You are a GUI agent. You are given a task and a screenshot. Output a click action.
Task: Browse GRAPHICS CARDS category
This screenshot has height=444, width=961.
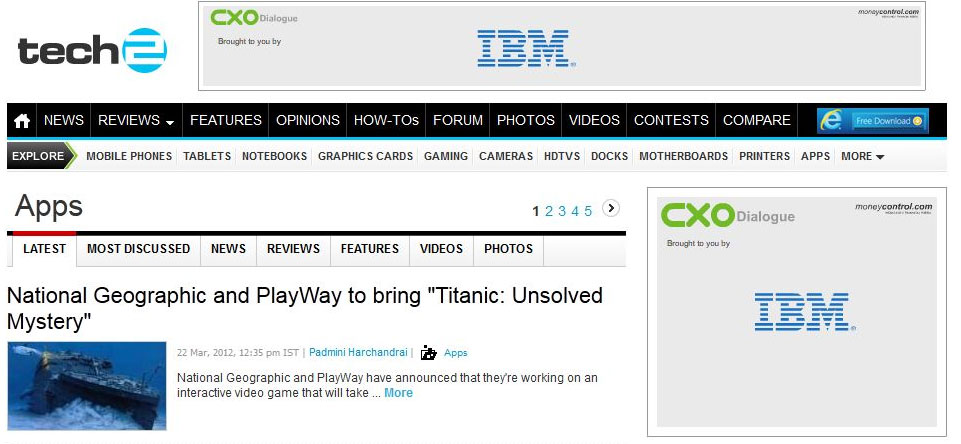pyautogui.click(x=365, y=156)
